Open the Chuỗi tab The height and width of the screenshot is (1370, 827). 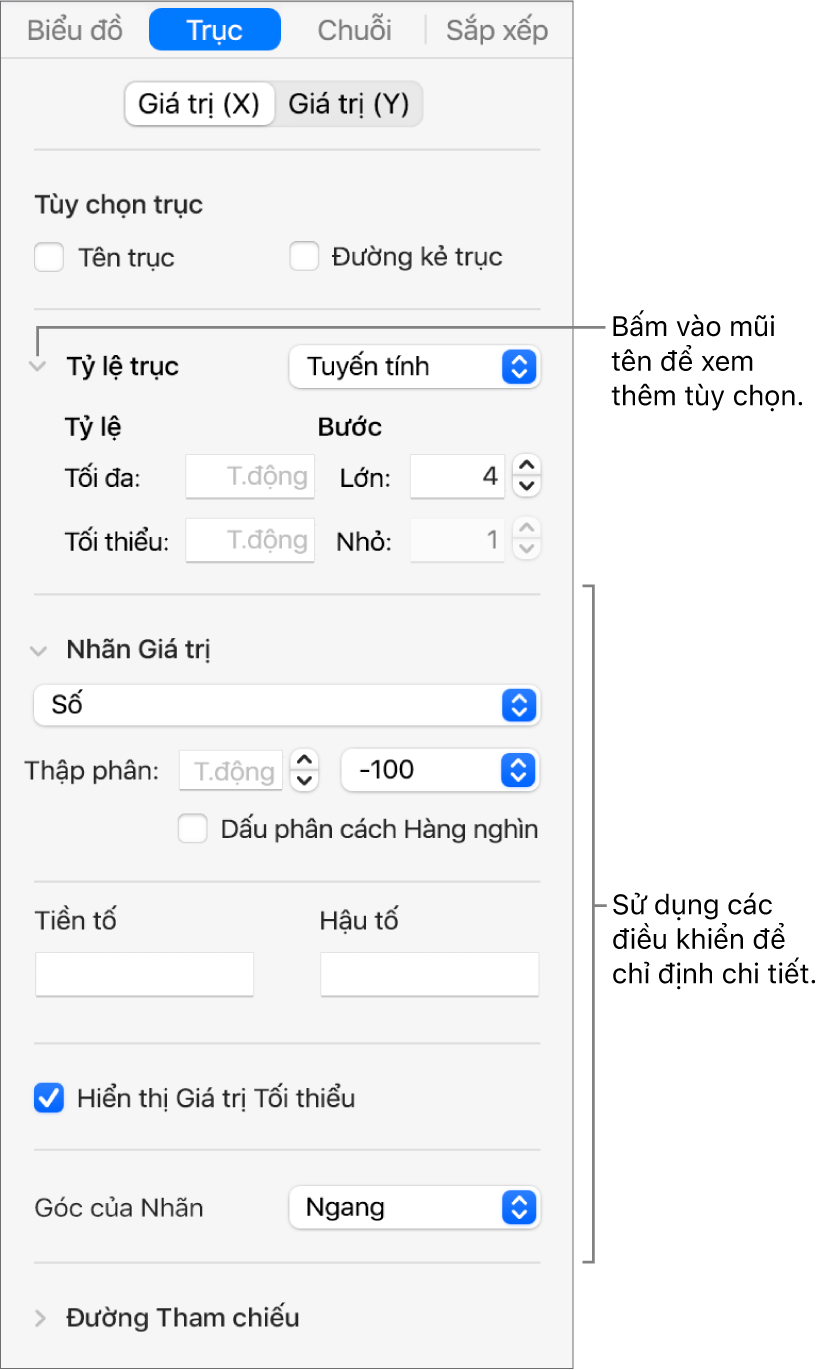[x=354, y=31]
